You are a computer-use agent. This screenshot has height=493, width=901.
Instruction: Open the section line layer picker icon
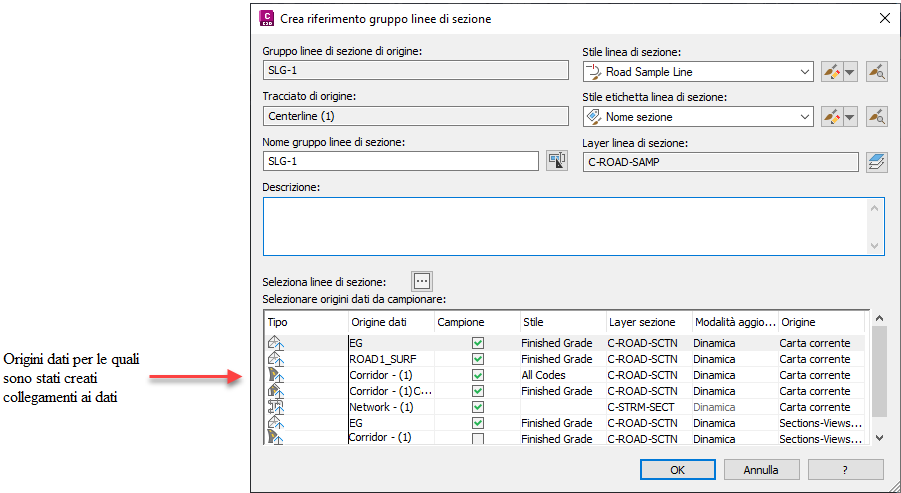877,161
